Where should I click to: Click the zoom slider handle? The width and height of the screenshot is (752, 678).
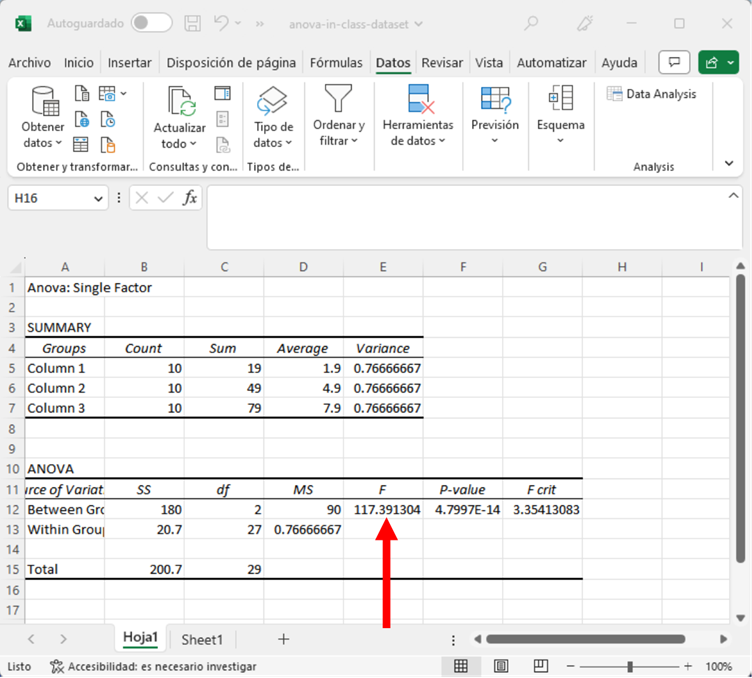tap(630, 666)
